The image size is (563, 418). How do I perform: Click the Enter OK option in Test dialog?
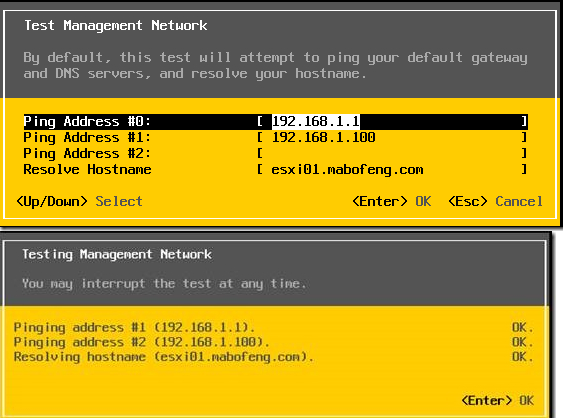coord(392,201)
